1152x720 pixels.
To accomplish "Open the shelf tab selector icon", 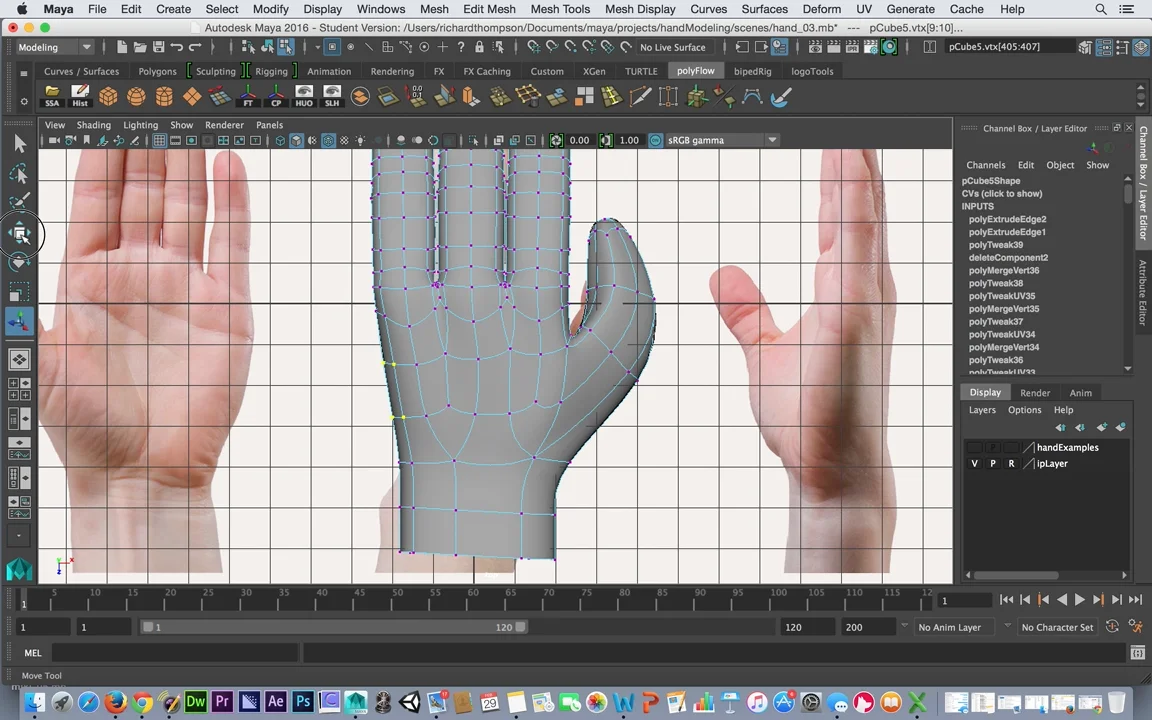I will (24, 73).
